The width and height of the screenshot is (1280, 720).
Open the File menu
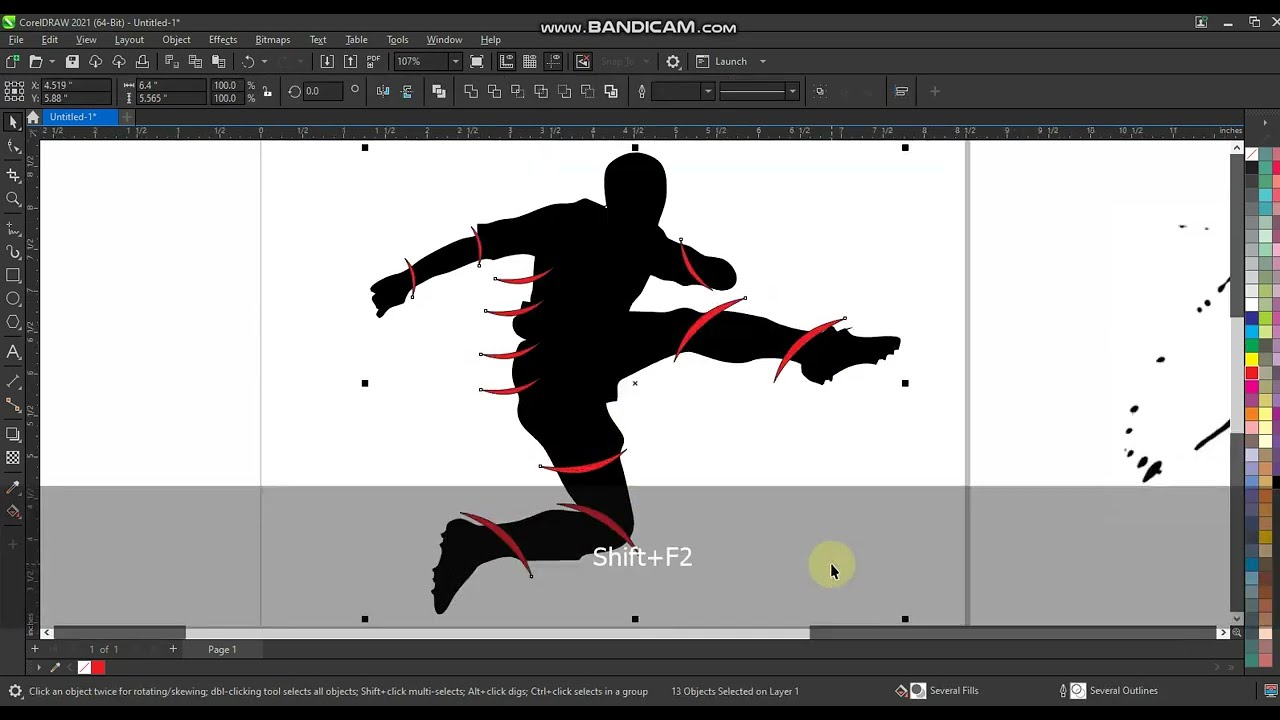tap(16, 40)
